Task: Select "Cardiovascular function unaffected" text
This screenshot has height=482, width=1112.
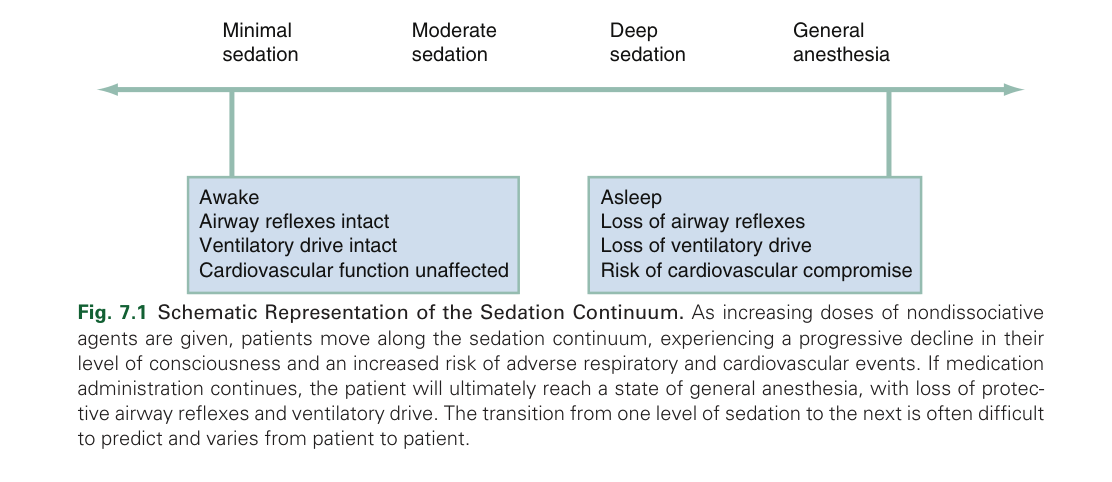Action: click(354, 270)
